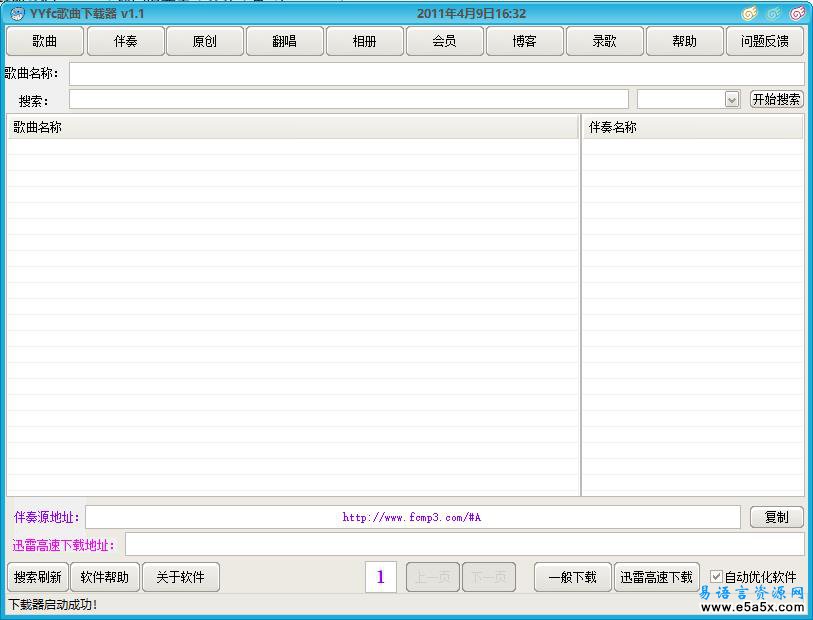
Task: Start a 一般下载 normal download
Action: (572, 576)
